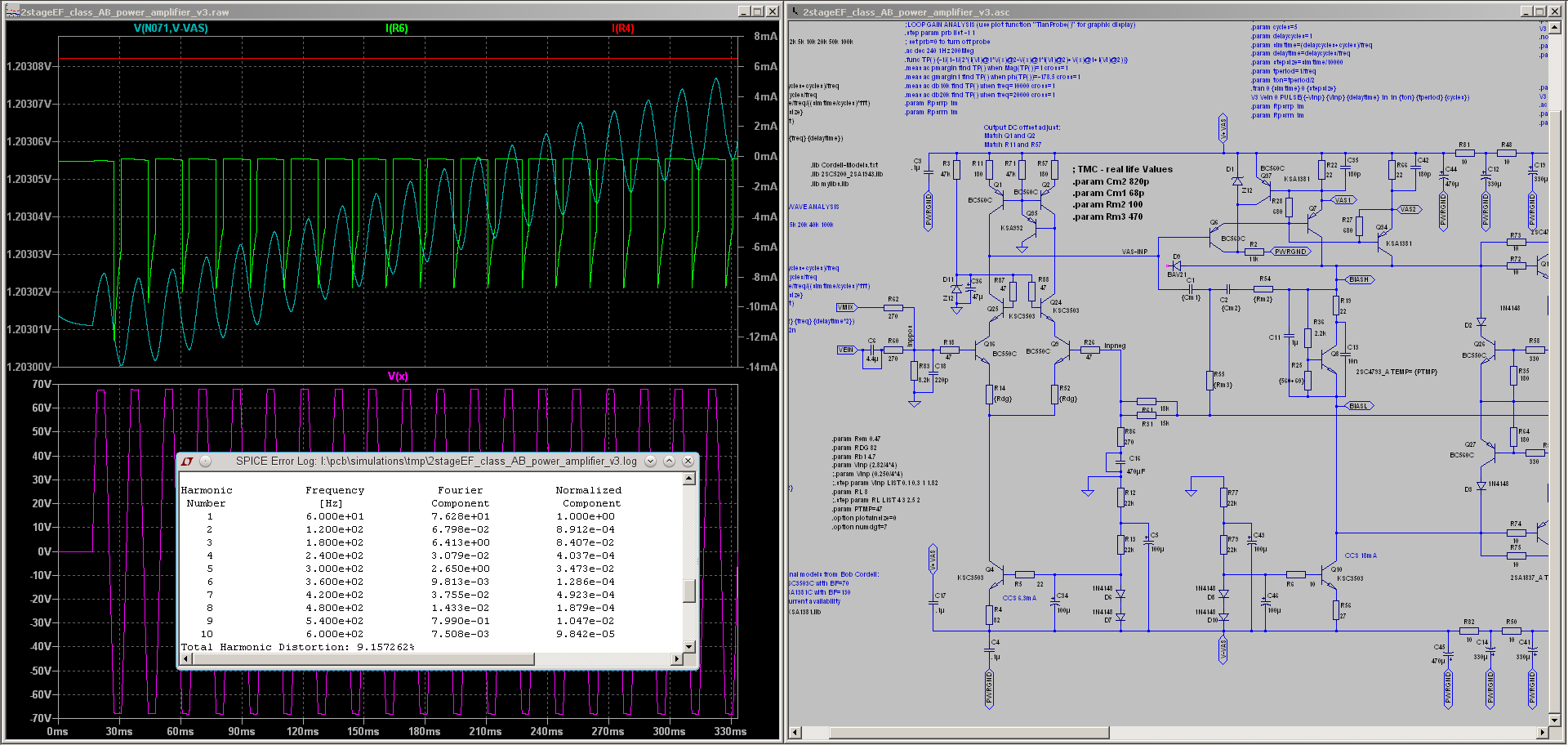Maximize the .asc schematic window
The height and width of the screenshot is (745, 1568).
(1539, 11)
